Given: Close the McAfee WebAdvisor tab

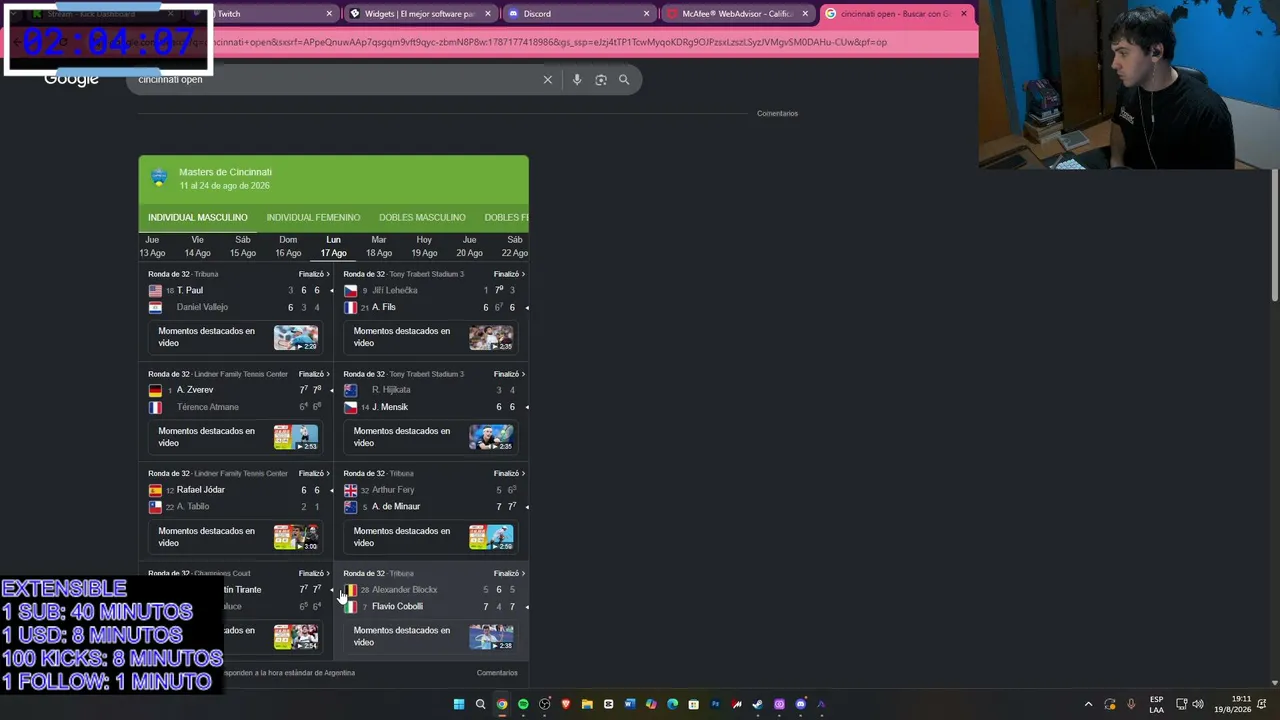Looking at the screenshot, I should [805, 14].
